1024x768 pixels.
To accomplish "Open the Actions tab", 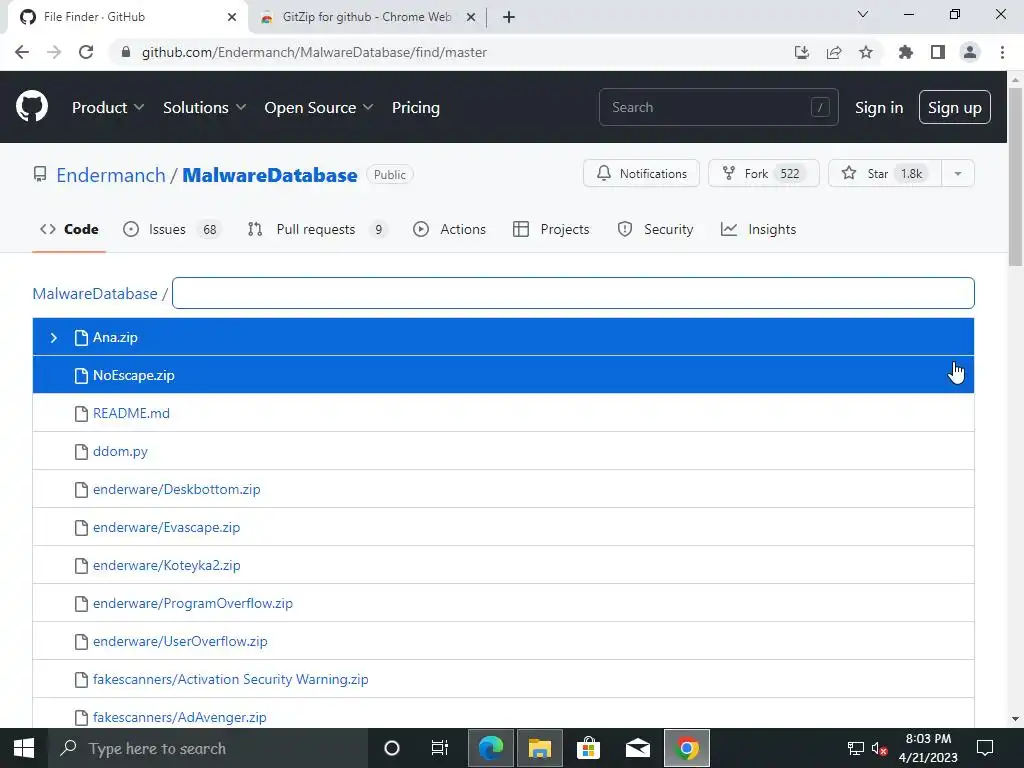I will (x=449, y=229).
